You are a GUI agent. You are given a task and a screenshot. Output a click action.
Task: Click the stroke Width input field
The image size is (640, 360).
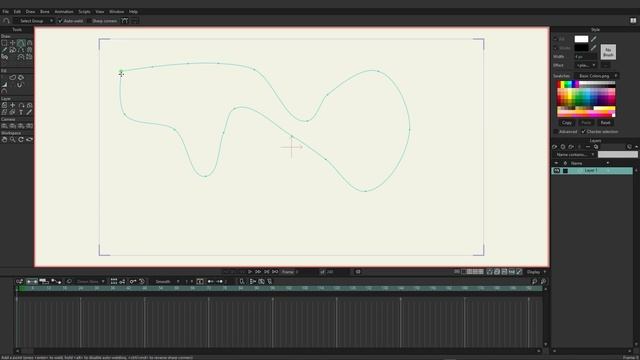click(586, 57)
